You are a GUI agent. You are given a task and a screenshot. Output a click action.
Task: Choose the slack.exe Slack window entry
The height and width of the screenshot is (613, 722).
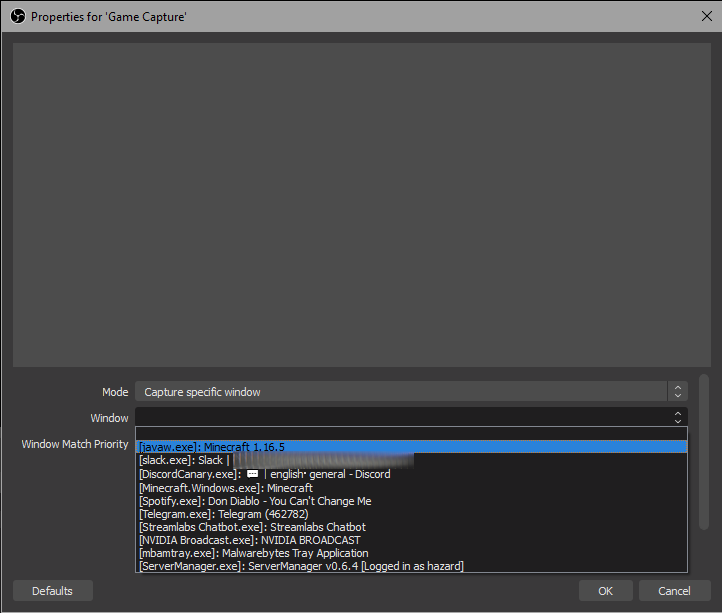[x=411, y=460]
